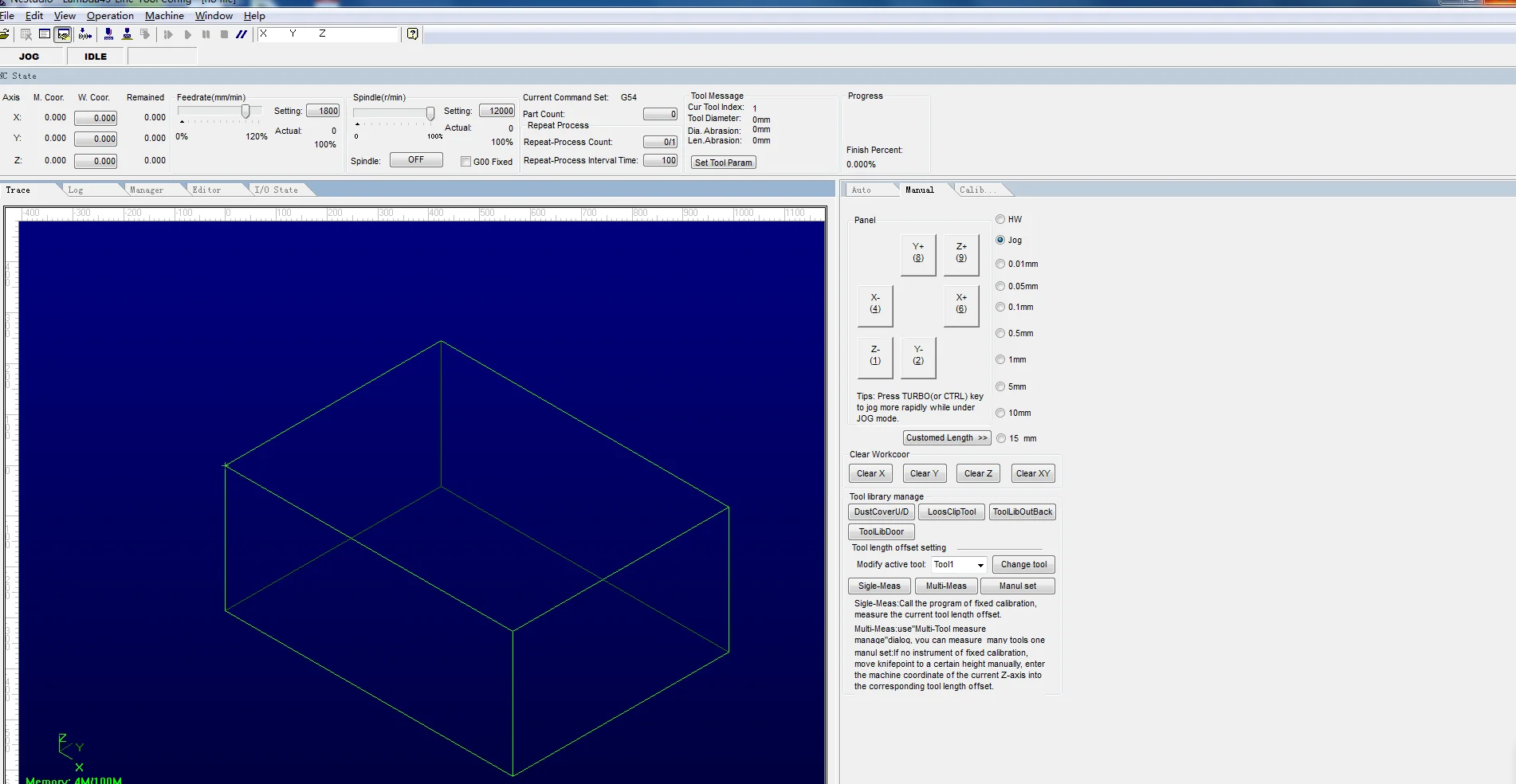This screenshot has width=1516, height=784.
Task: Open the Machine menu
Action: tap(164, 16)
